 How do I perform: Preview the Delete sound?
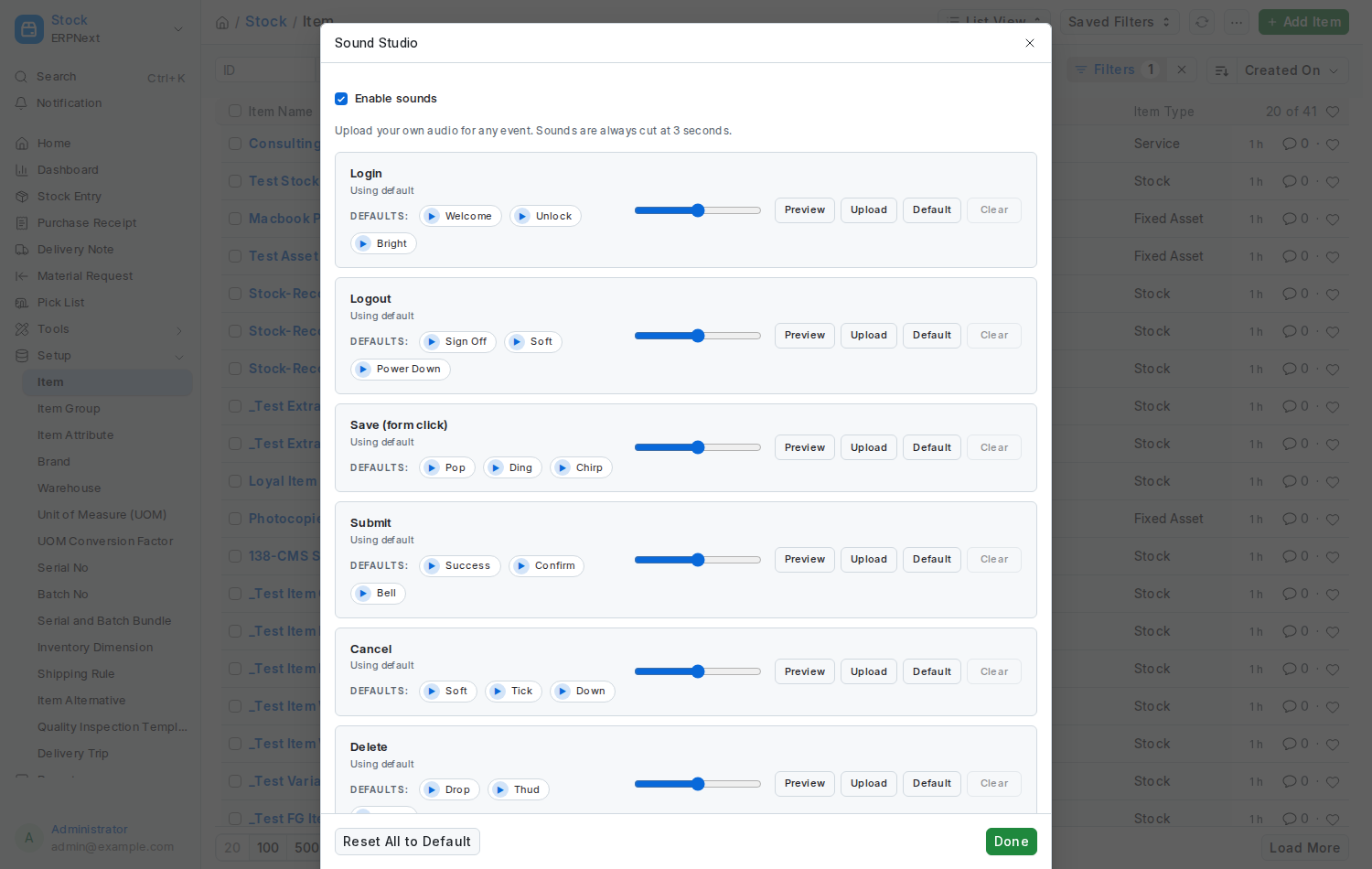point(805,784)
